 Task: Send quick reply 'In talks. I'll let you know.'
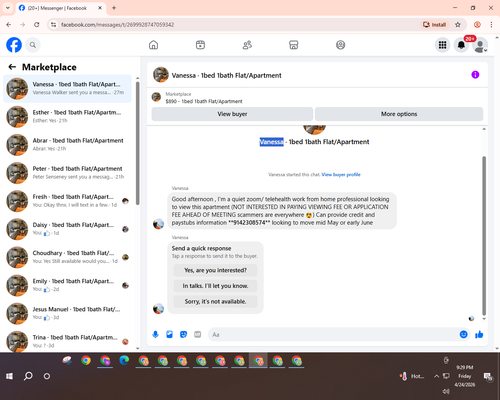click(215, 286)
